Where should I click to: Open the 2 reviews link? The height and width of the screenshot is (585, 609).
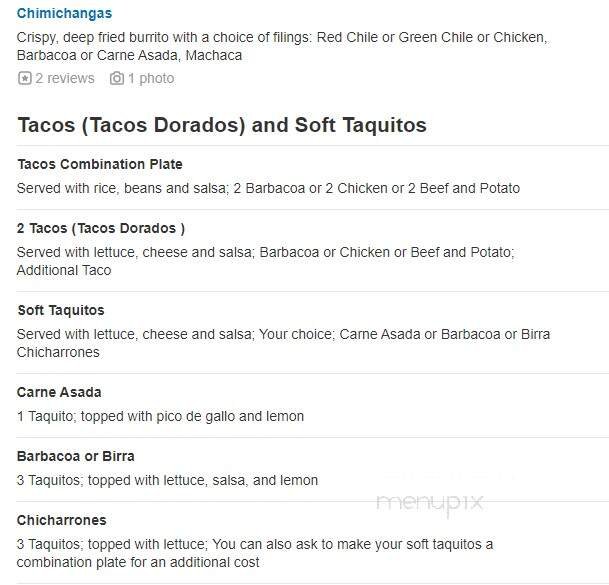[65, 78]
